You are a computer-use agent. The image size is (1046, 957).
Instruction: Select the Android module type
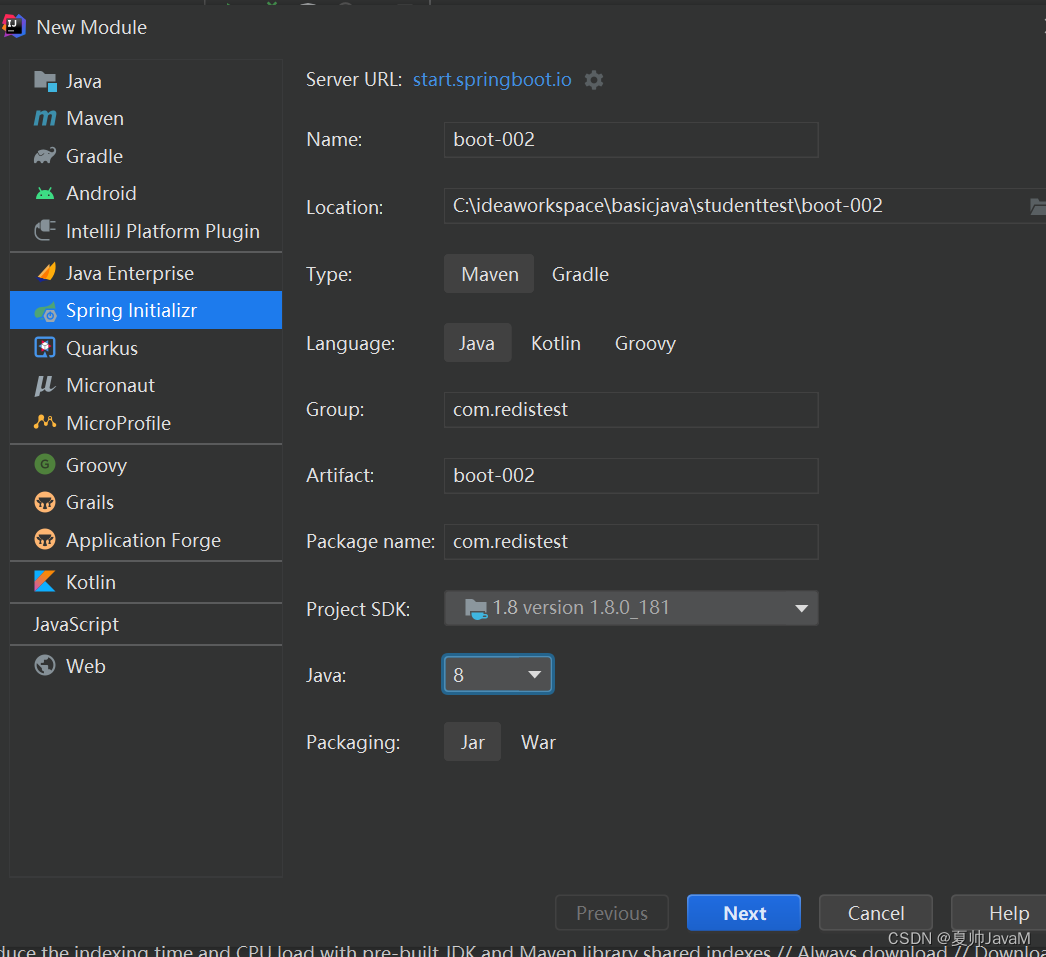tap(100, 193)
